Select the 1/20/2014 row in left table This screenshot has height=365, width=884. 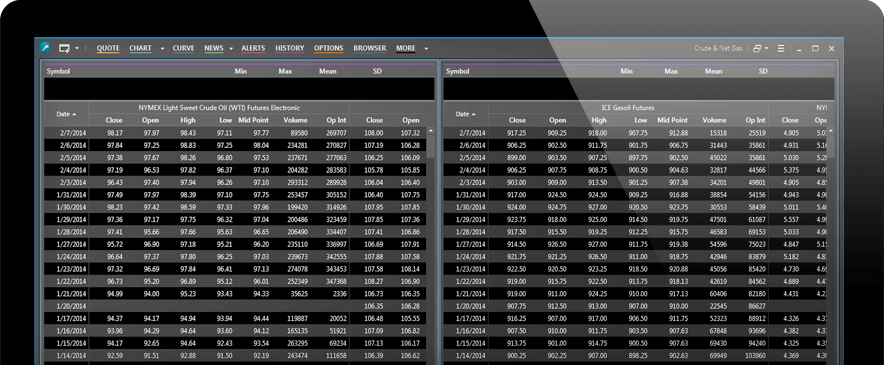click(x=236, y=306)
